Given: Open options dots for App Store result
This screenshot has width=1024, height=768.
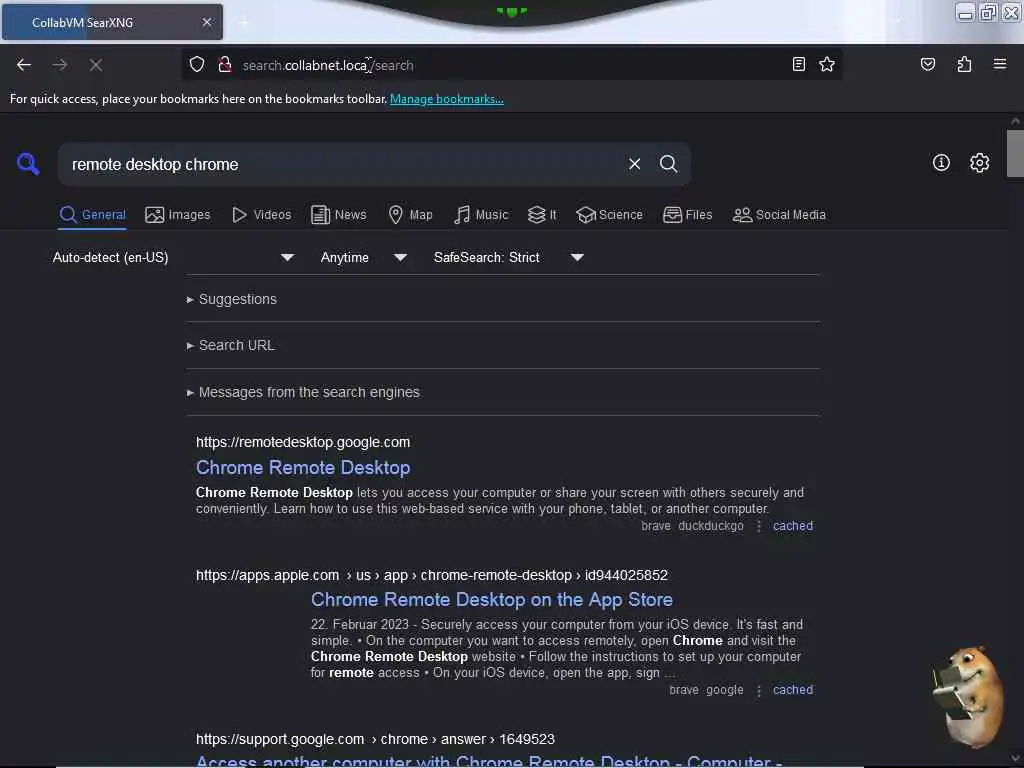Looking at the screenshot, I should 759,690.
